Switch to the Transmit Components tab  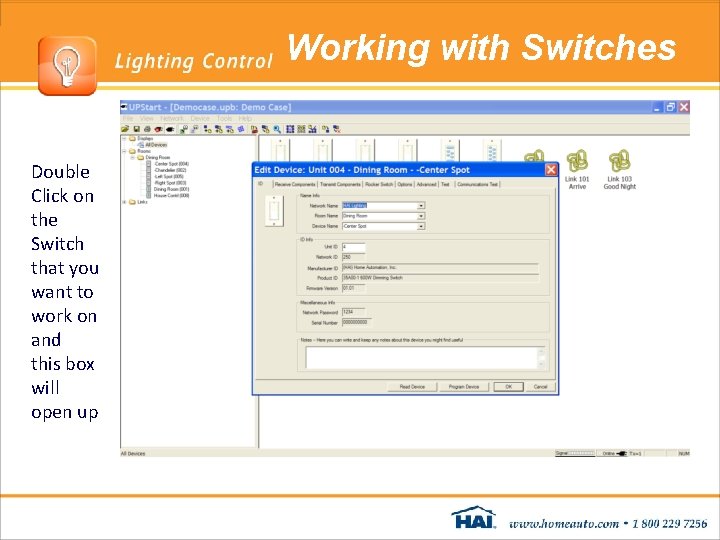coord(340,184)
